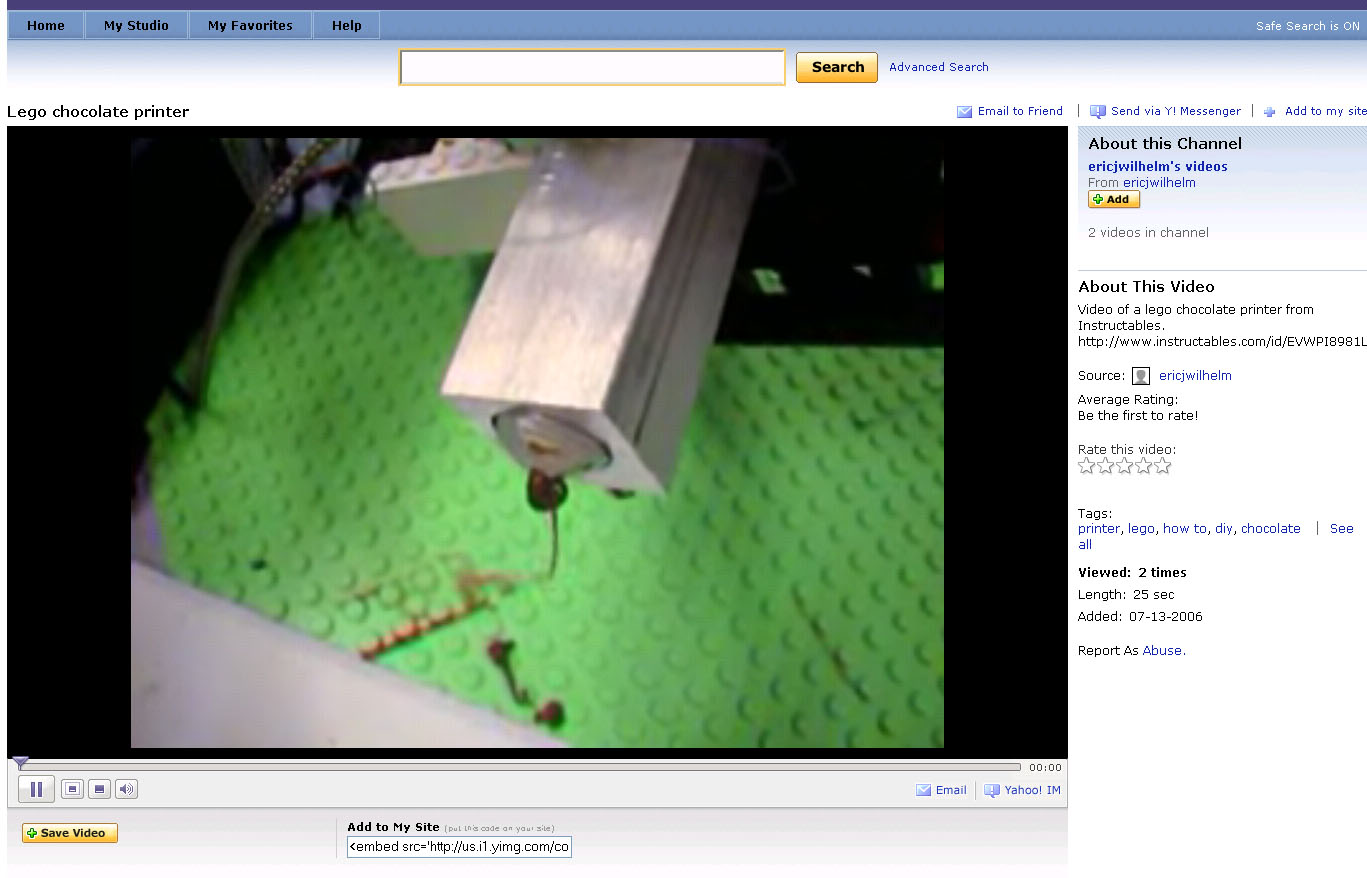Click Email to Friend link
Screen dimensions: 1367x878
tap(1020, 111)
